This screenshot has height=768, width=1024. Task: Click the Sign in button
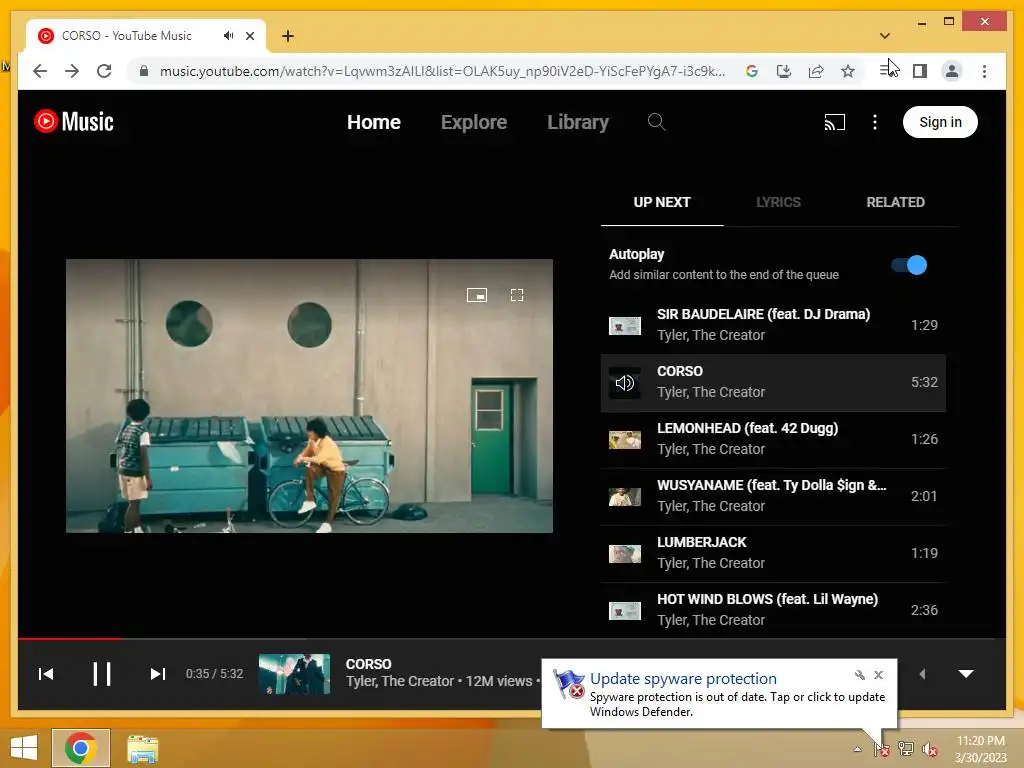pos(940,122)
